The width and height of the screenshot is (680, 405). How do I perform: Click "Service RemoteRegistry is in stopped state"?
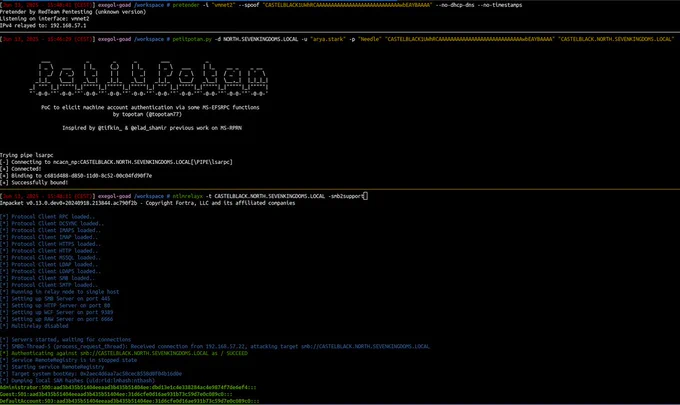69,360
